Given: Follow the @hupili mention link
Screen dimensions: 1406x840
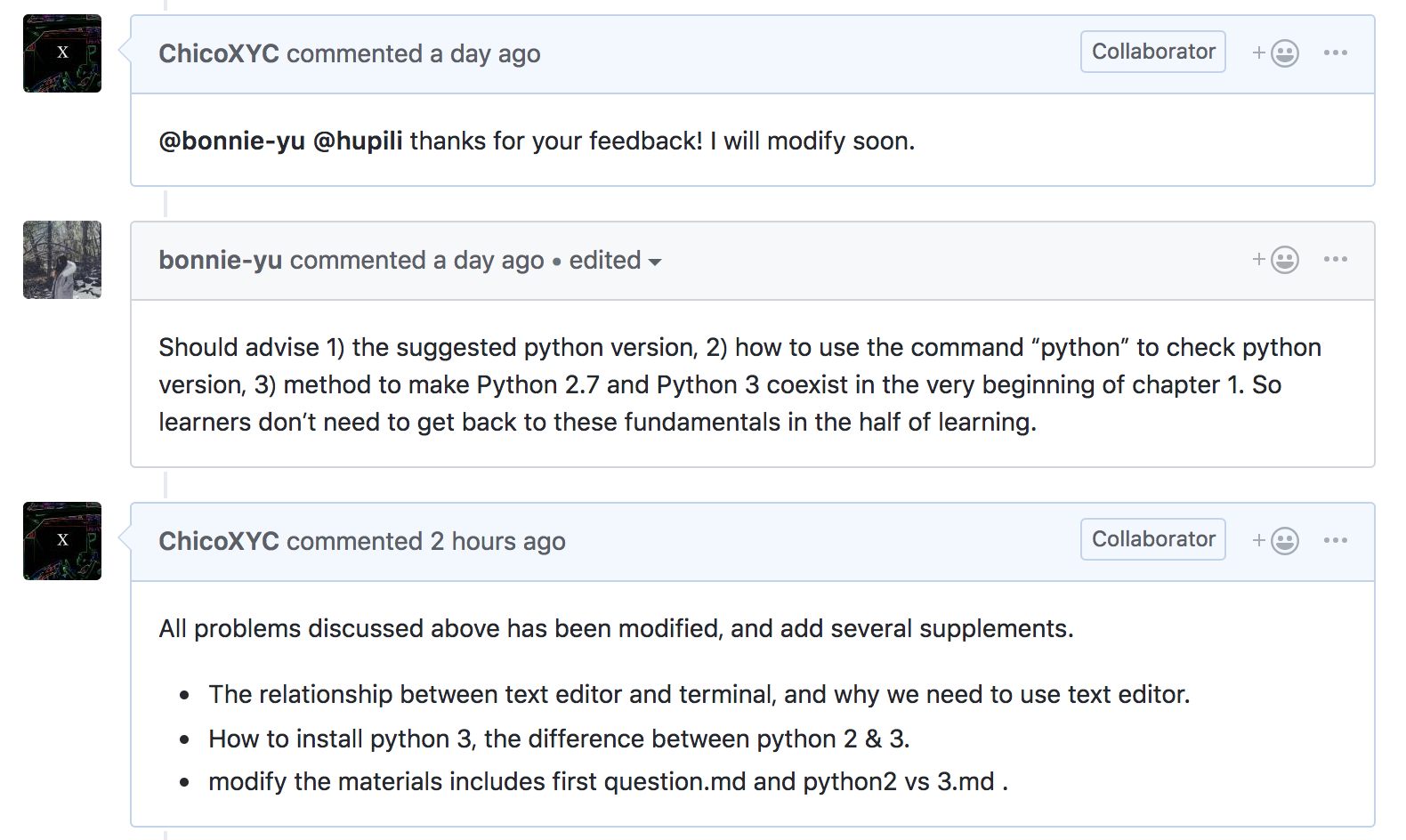Looking at the screenshot, I should 358,141.
